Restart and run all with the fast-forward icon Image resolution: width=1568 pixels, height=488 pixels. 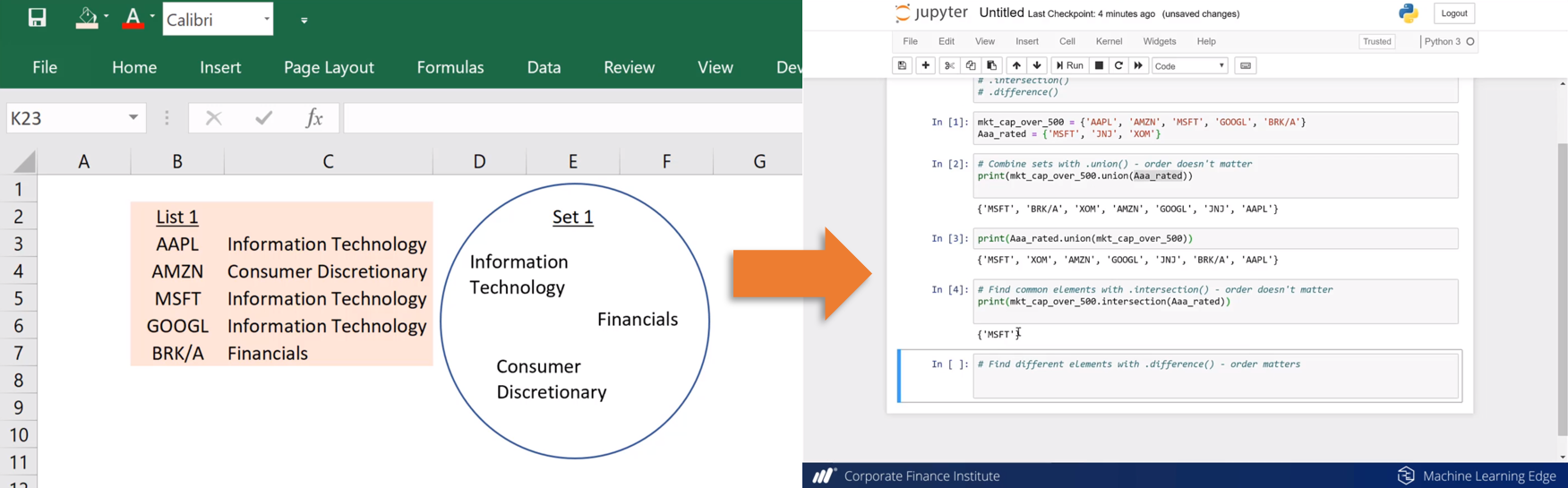pos(1138,65)
